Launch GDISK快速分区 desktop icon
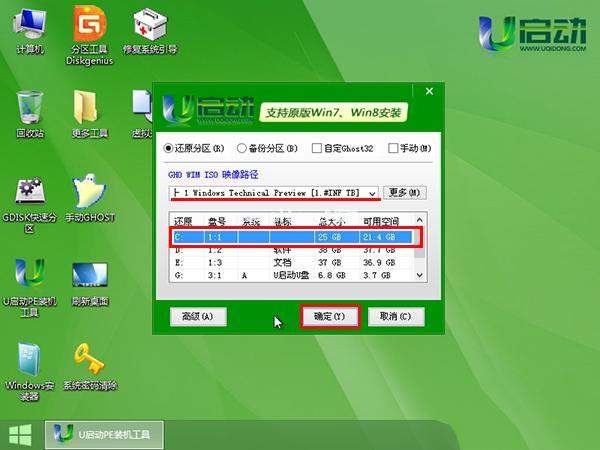The image size is (600, 450). (29, 205)
